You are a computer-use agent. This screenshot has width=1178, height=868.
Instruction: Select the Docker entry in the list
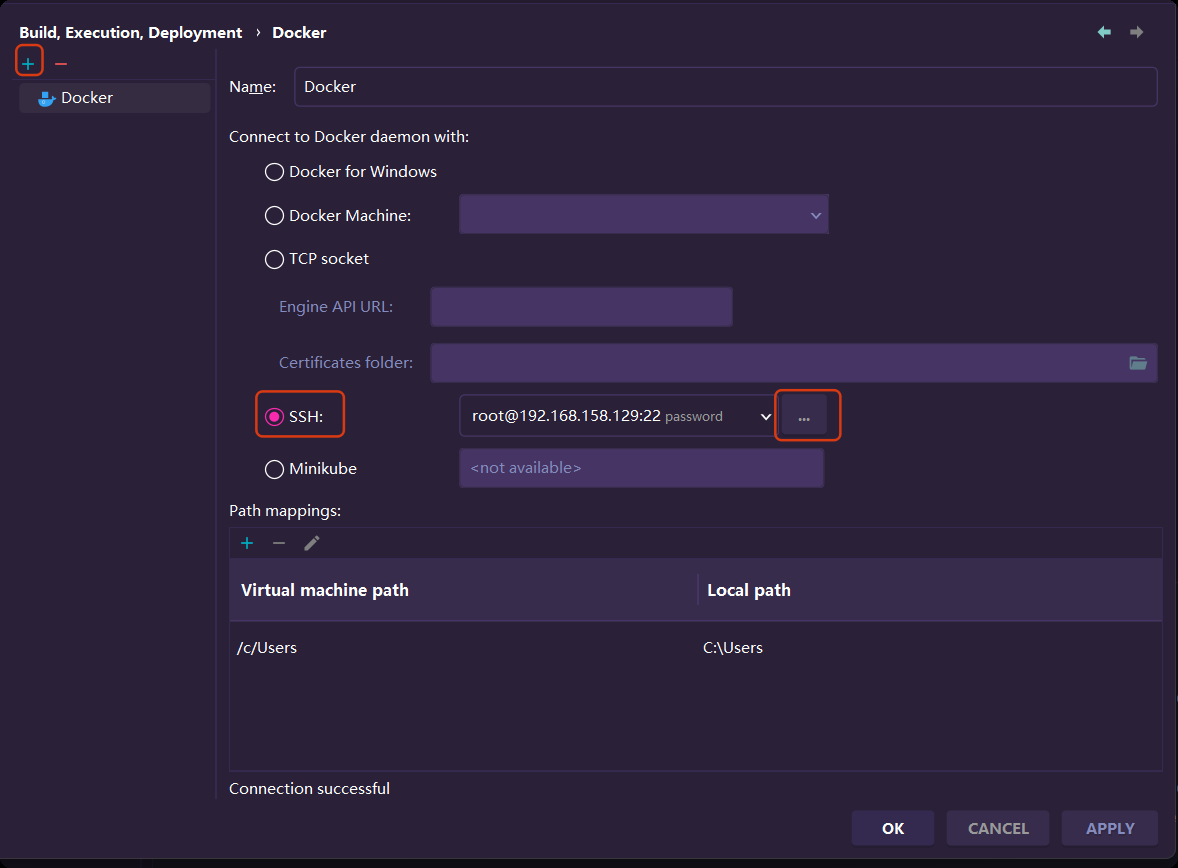coord(114,98)
